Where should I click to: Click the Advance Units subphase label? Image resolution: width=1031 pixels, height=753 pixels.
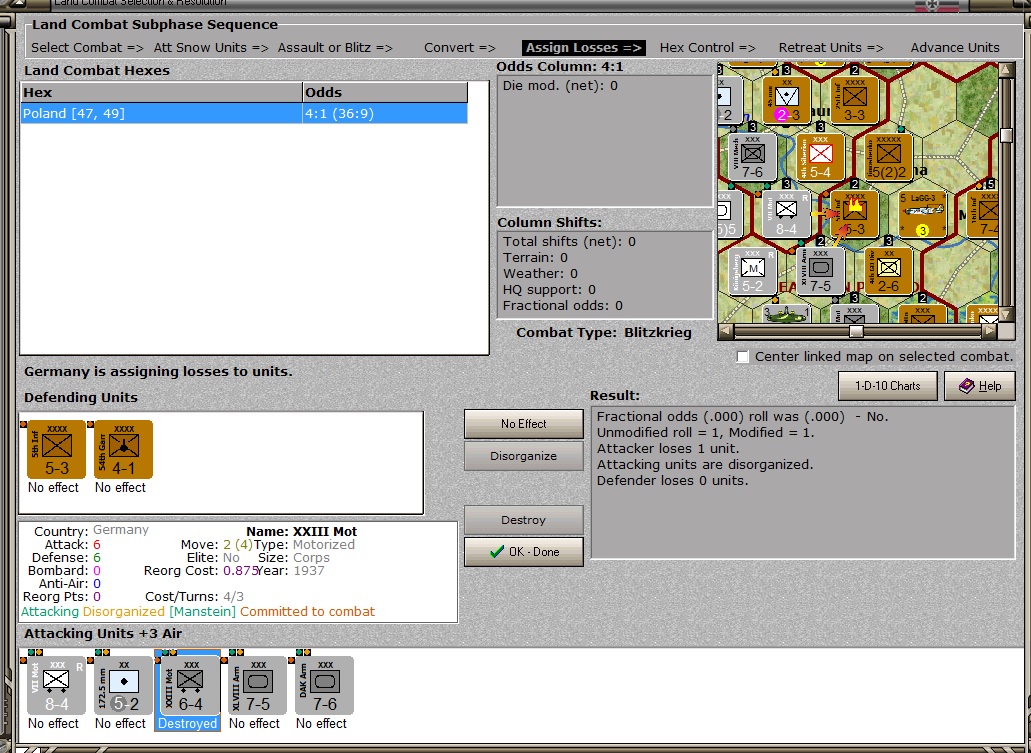click(955, 47)
